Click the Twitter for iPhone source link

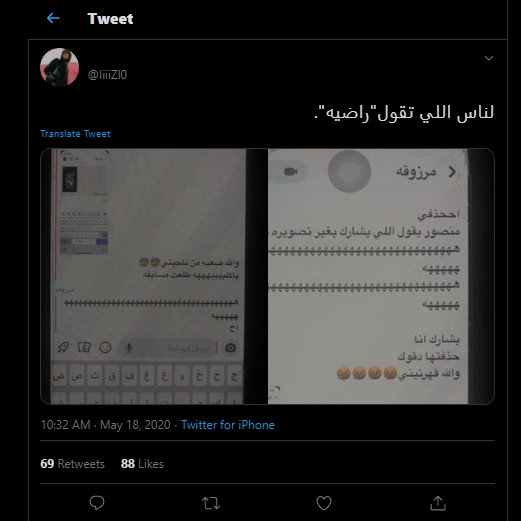[228, 425]
